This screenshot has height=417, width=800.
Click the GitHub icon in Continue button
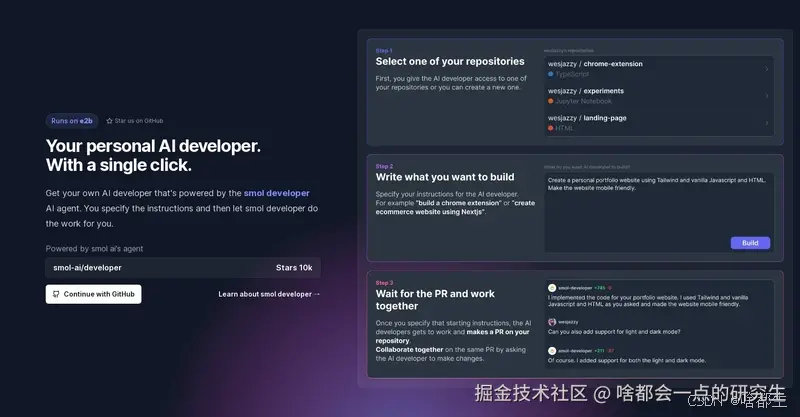[56, 294]
